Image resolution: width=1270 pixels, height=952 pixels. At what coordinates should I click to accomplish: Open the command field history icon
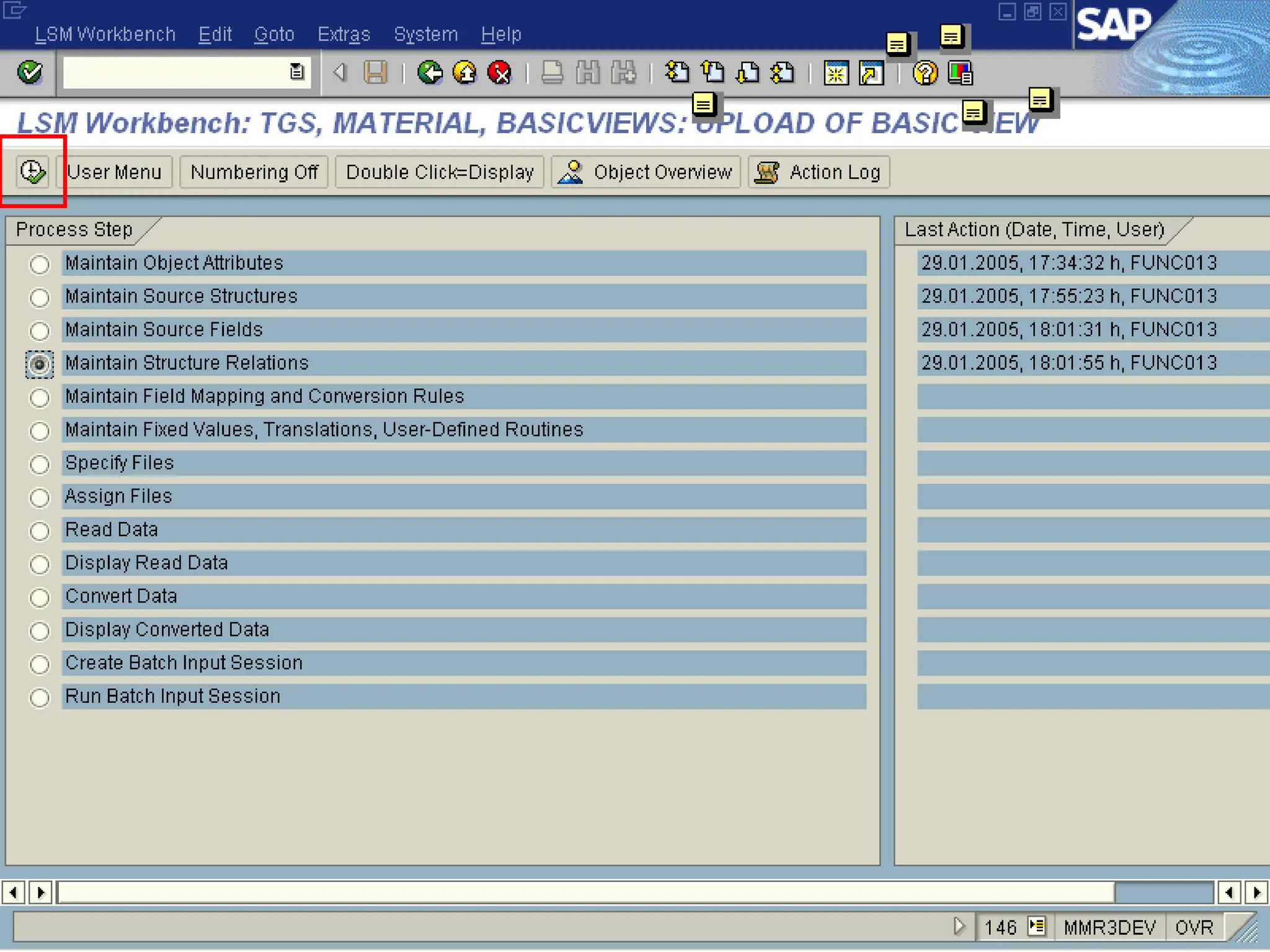coord(297,72)
